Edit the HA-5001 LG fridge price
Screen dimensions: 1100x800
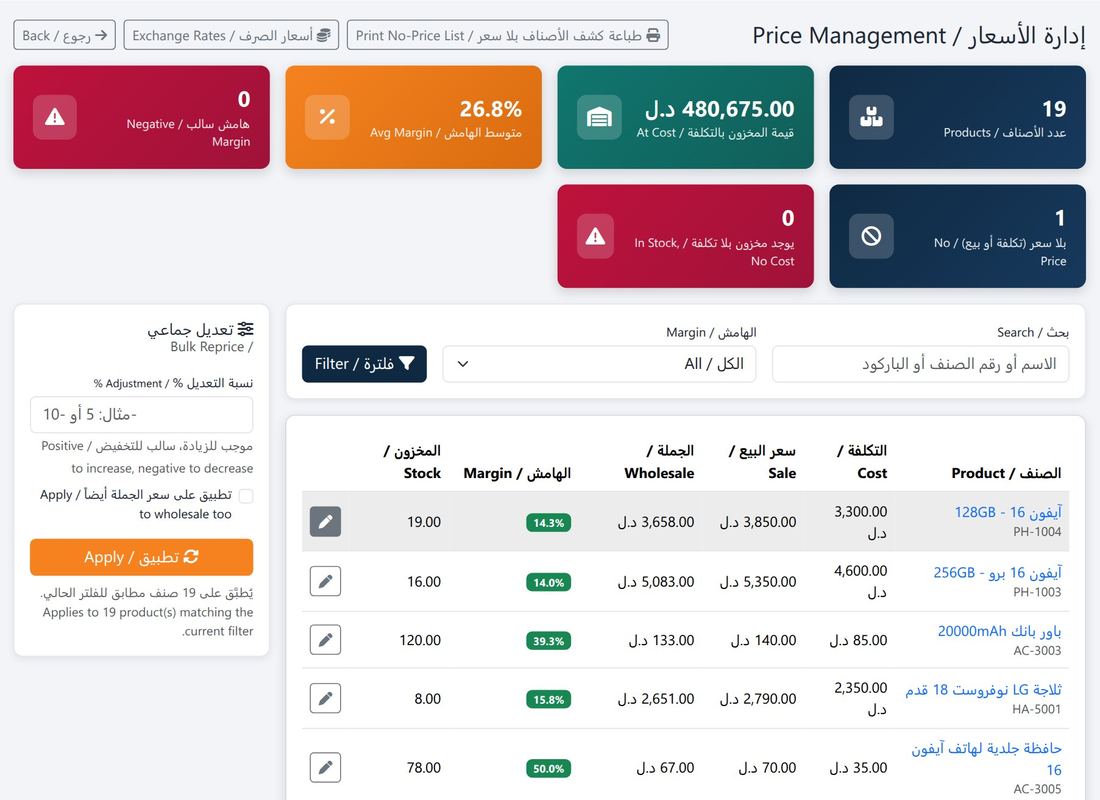pos(326,698)
